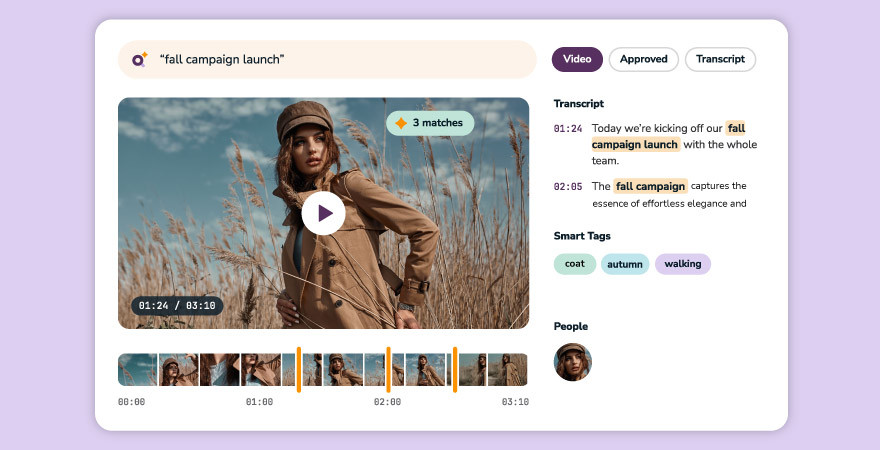
Task: Click the Smart Tags section heading
Action: 582,236
